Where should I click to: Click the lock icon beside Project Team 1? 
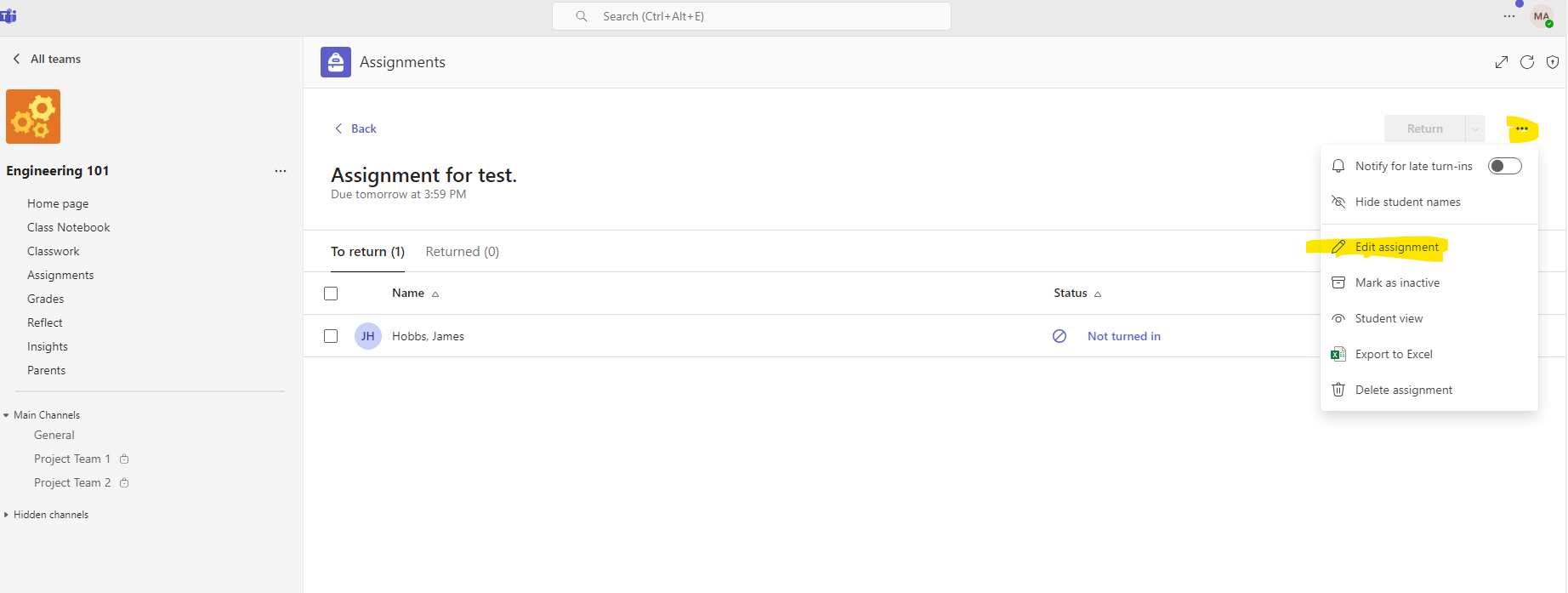pyautogui.click(x=124, y=459)
